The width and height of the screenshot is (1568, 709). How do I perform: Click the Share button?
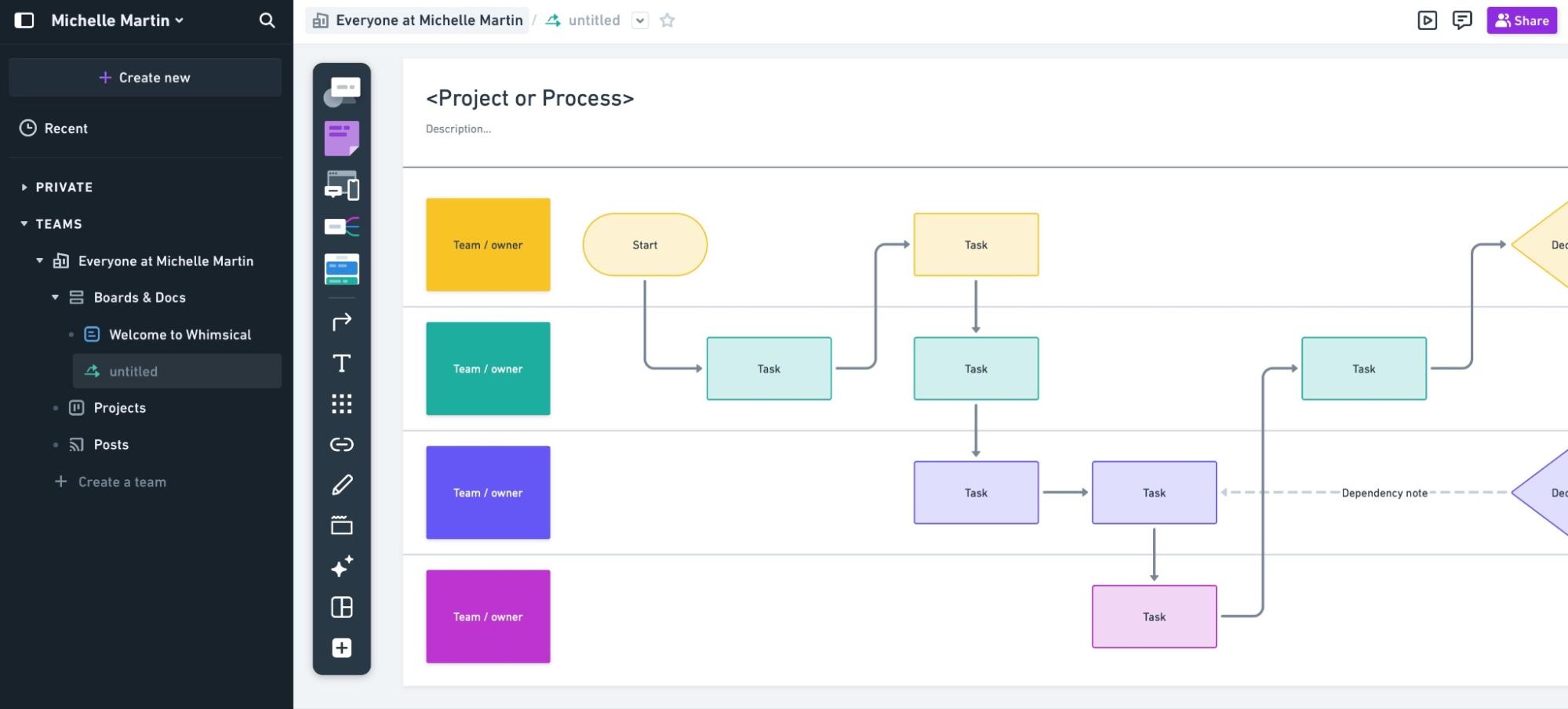[x=1521, y=20]
